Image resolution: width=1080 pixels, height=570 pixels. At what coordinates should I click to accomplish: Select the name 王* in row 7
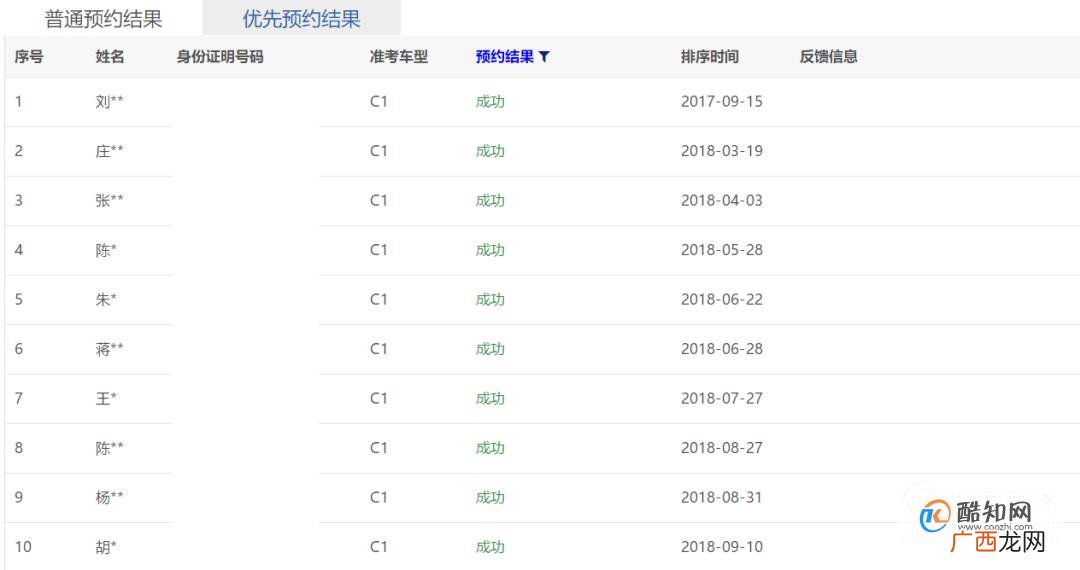[x=106, y=399]
